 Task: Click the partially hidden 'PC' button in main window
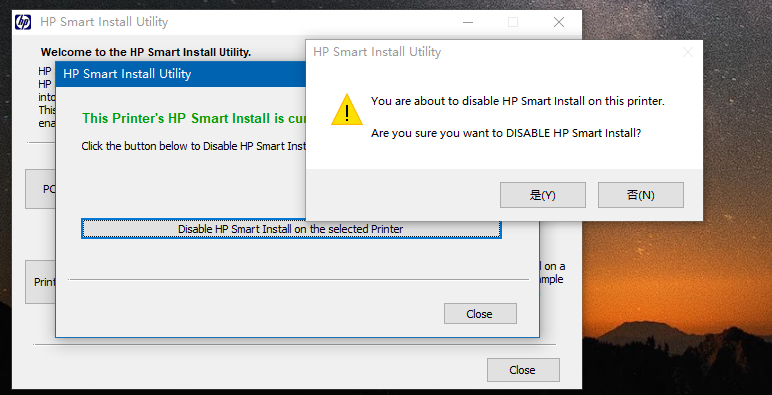click(40, 189)
